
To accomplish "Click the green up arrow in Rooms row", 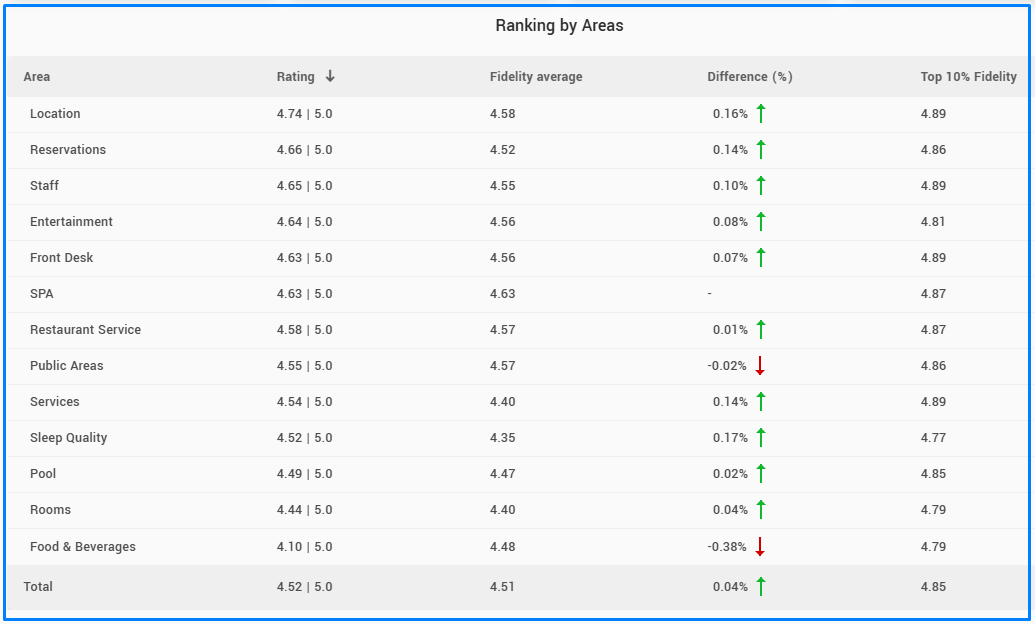I will click(x=760, y=510).
